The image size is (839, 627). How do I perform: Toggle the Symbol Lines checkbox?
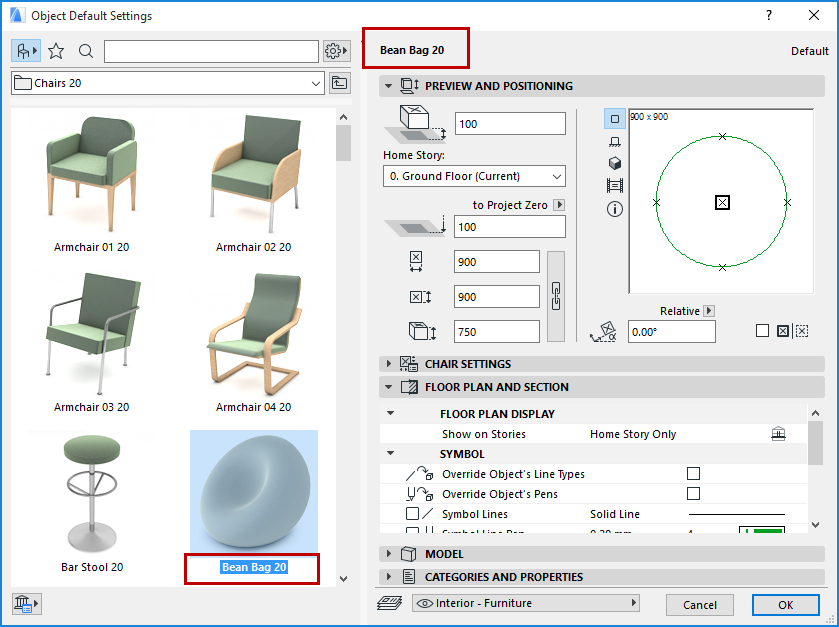412,514
